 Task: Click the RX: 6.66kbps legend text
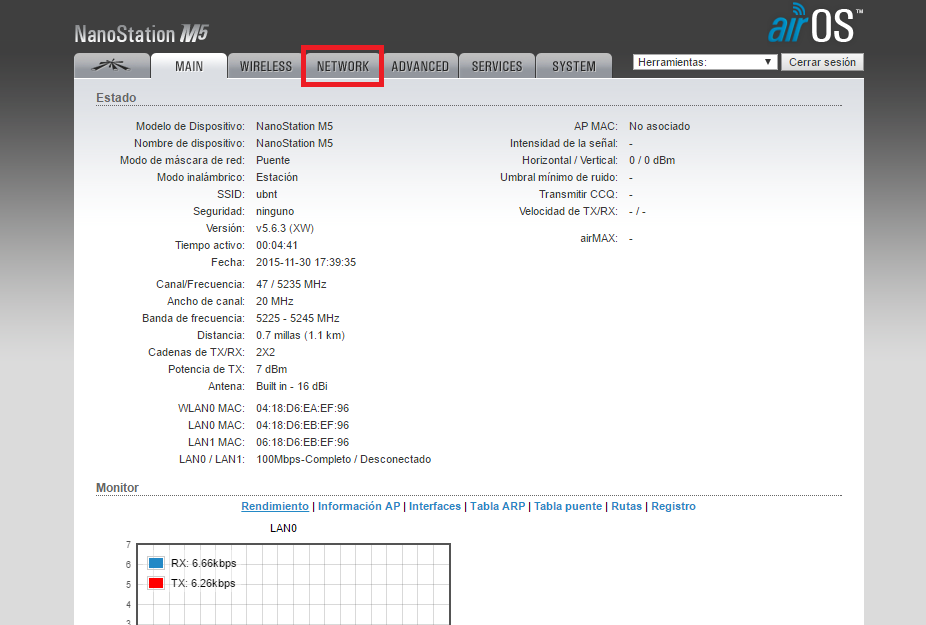click(204, 563)
